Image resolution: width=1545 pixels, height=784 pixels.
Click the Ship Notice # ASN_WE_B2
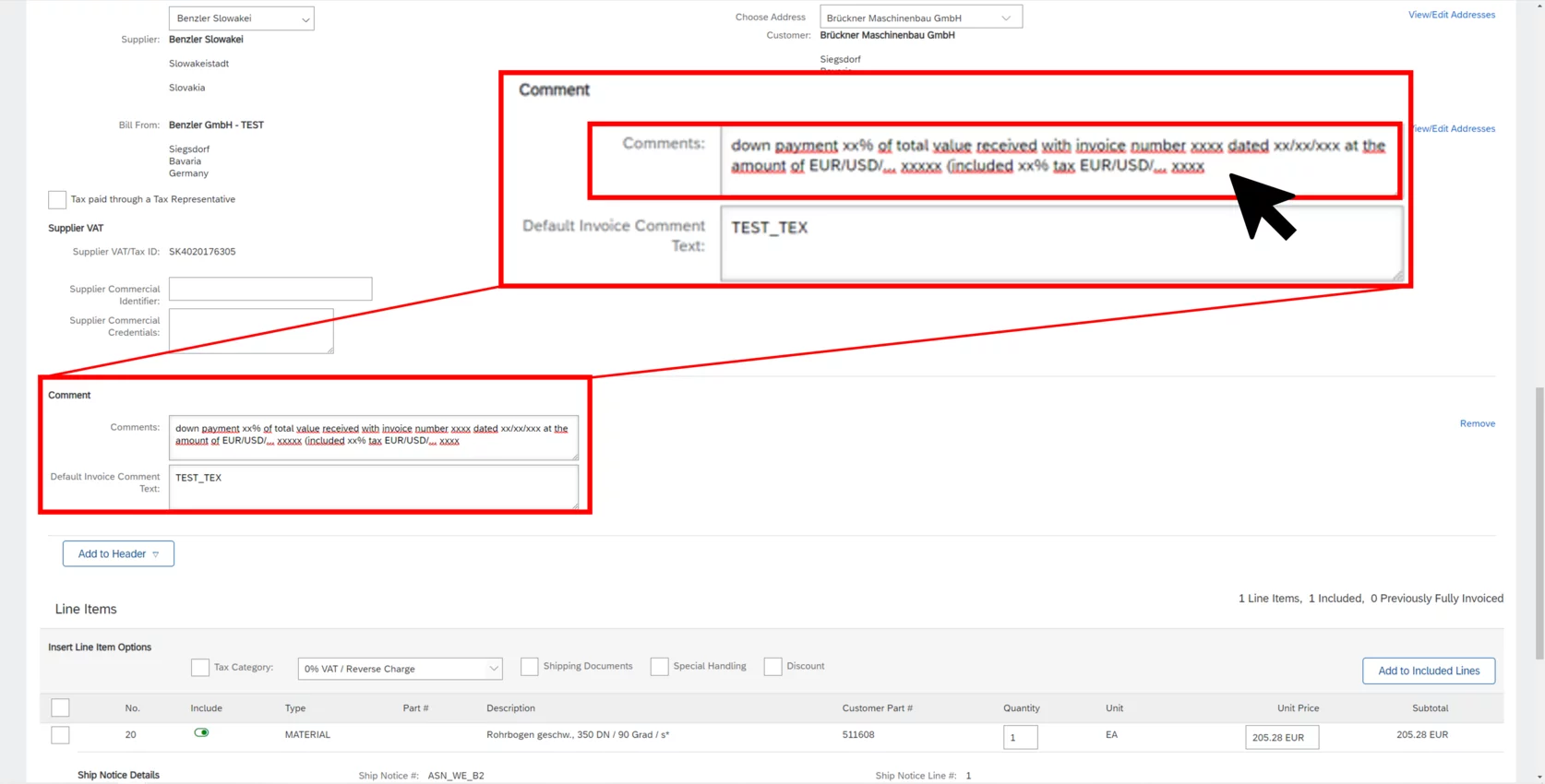click(x=456, y=776)
